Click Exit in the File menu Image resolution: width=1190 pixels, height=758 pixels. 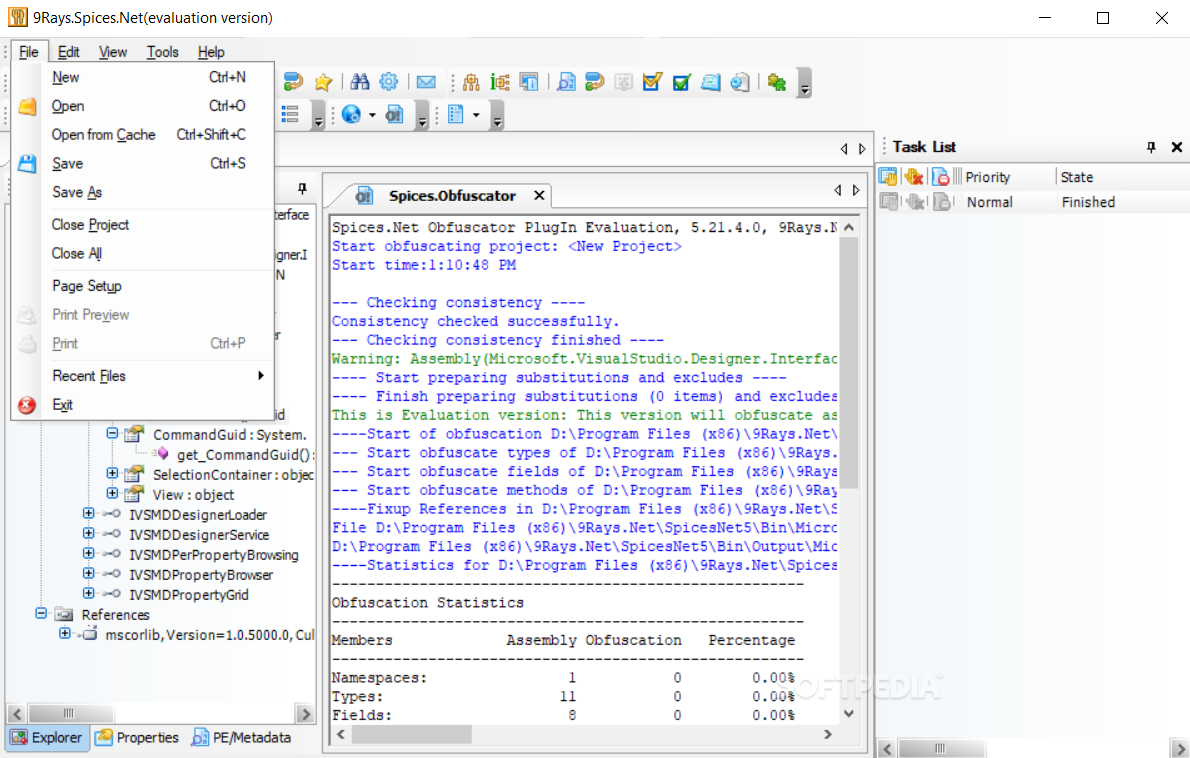143,405
